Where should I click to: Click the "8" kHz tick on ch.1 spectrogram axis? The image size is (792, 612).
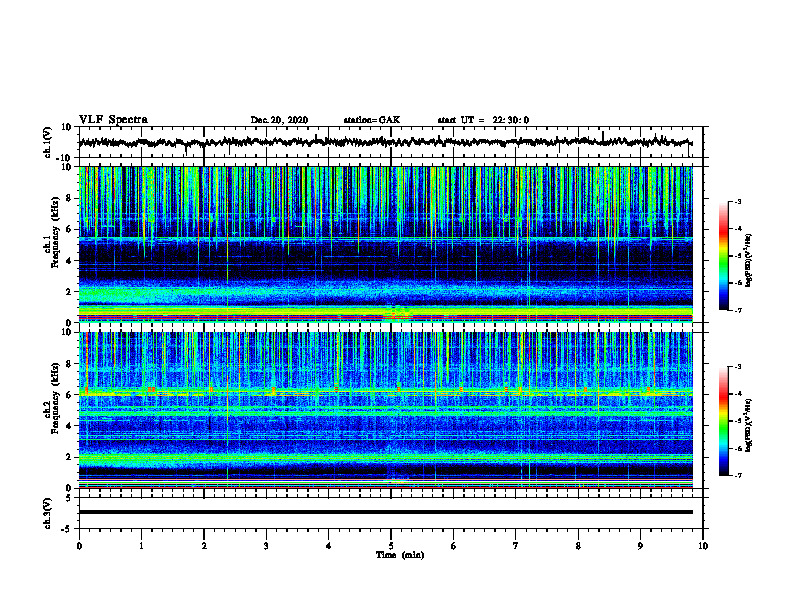(69, 198)
